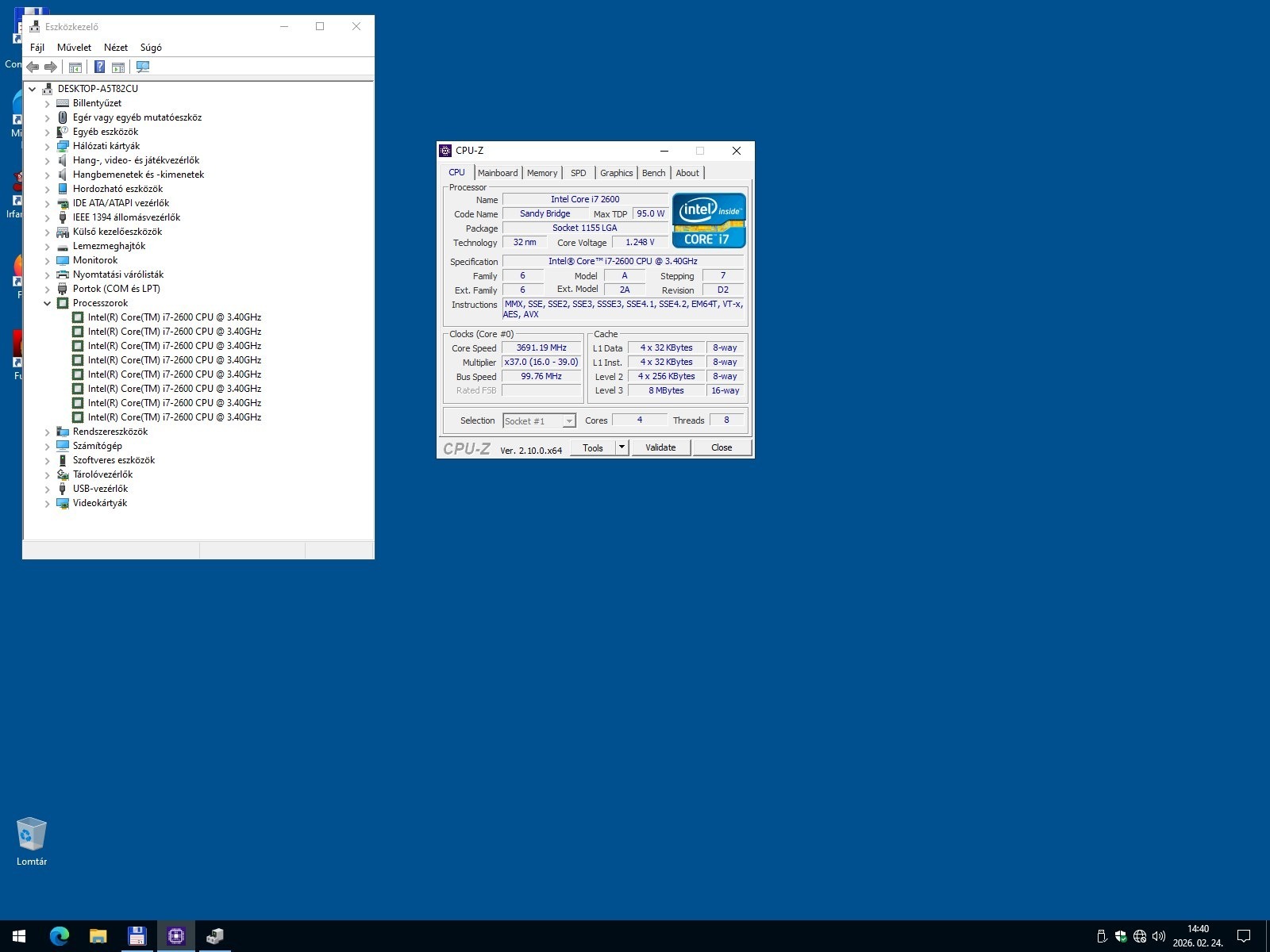
Task: Toggle the action pane toolbar icon
Action: [118, 67]
